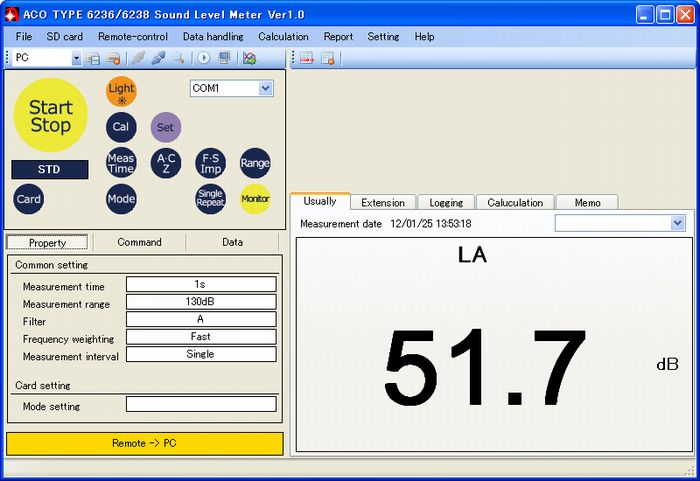Image resolution: width=700 pixels, height=481 pixels.
Task: Click the Card setting heading
Action: click(43, 385)
